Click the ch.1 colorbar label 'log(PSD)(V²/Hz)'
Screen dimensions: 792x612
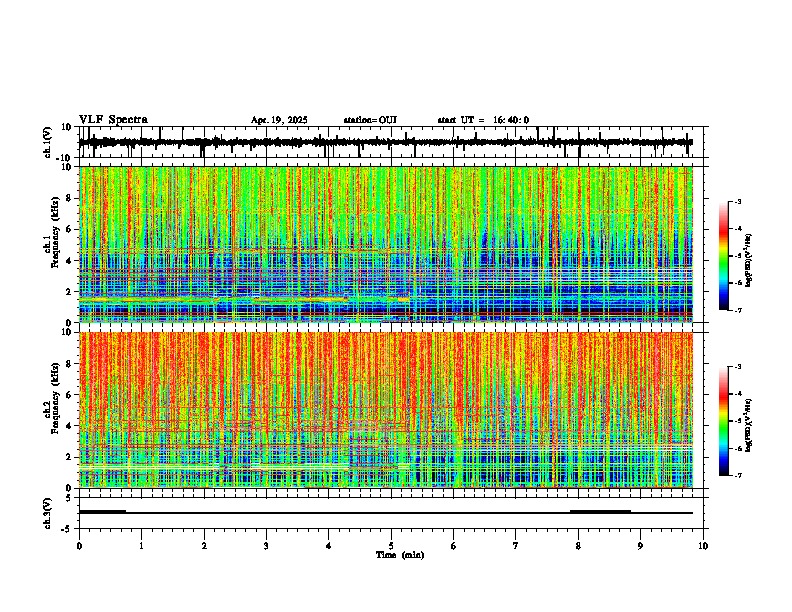(x=749, y=260)
